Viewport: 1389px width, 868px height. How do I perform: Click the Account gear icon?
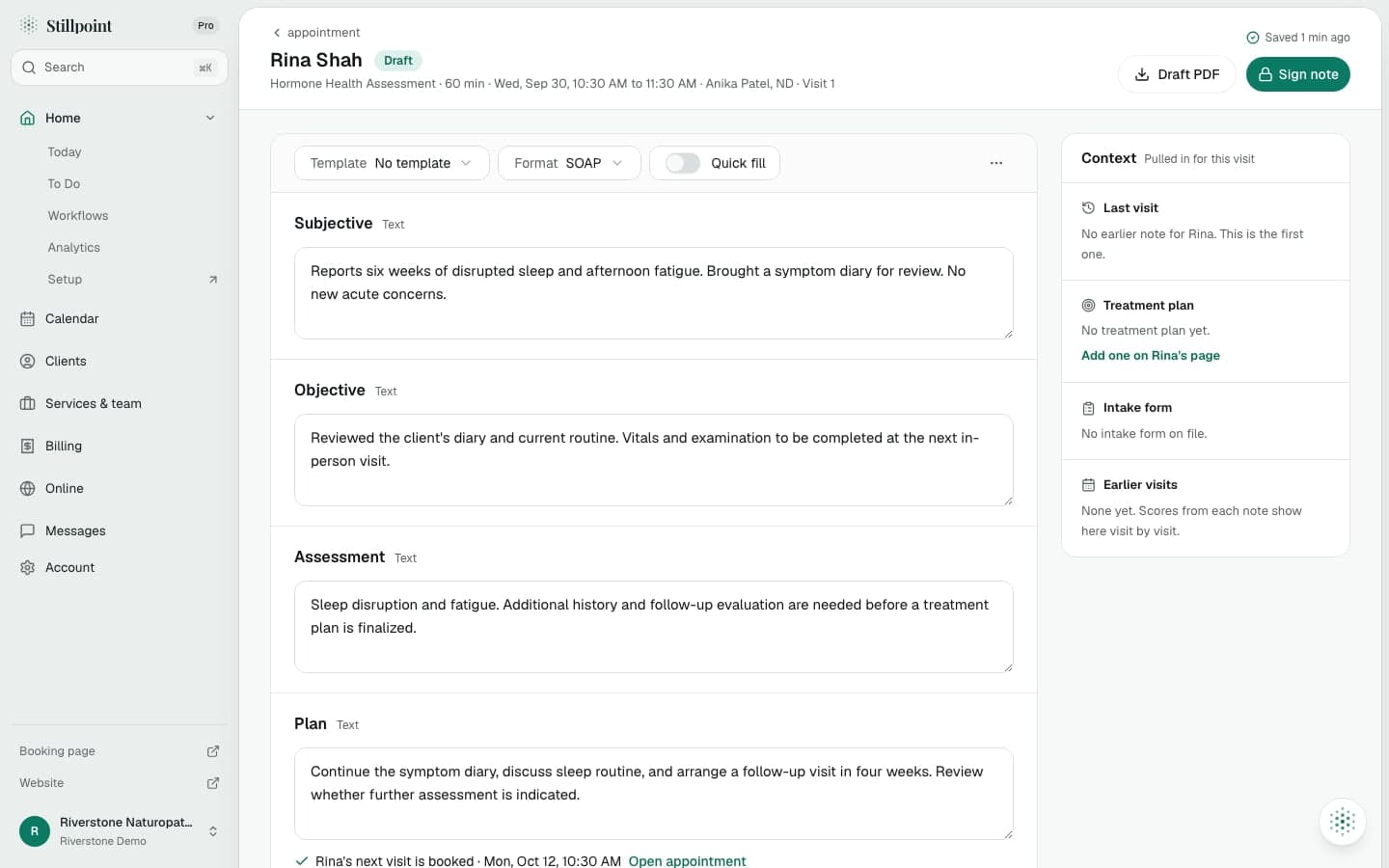coord(28,567)
